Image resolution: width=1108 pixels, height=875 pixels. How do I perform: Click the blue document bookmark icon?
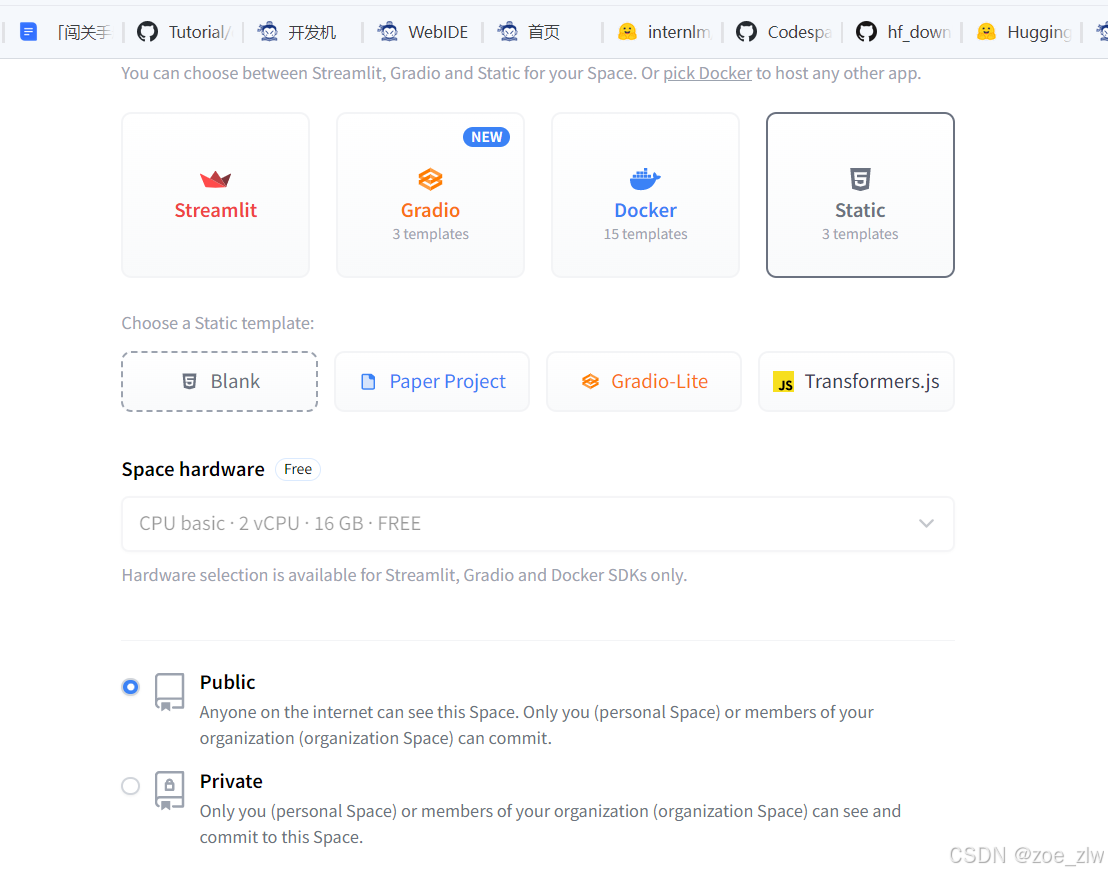point(28,32)
